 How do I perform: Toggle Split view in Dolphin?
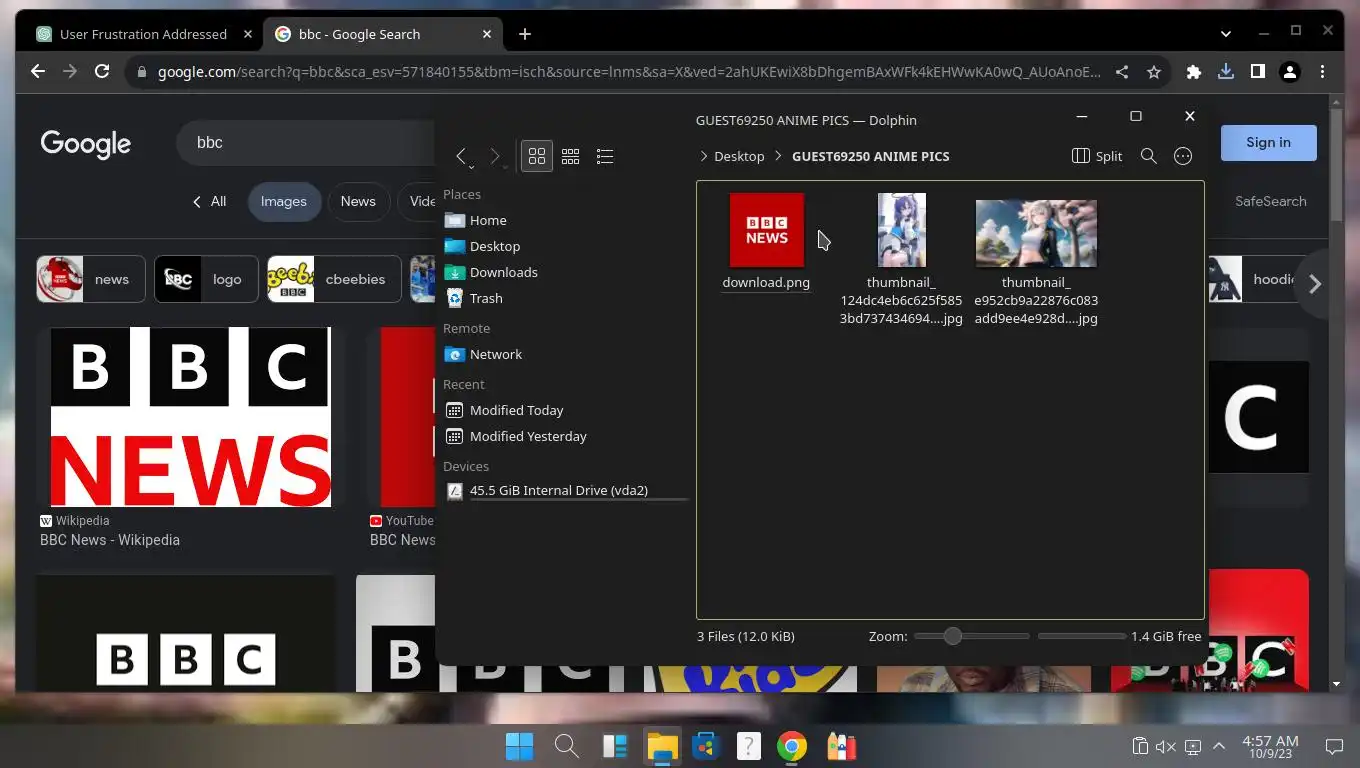(x=1097, y=156)
